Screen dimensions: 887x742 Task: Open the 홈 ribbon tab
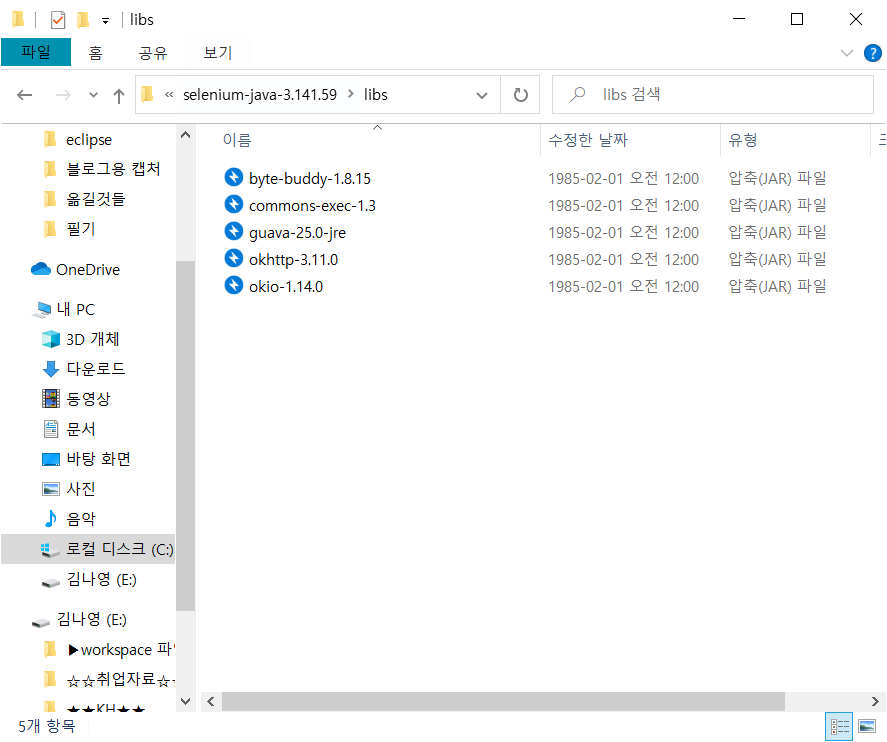coord(95,53)
